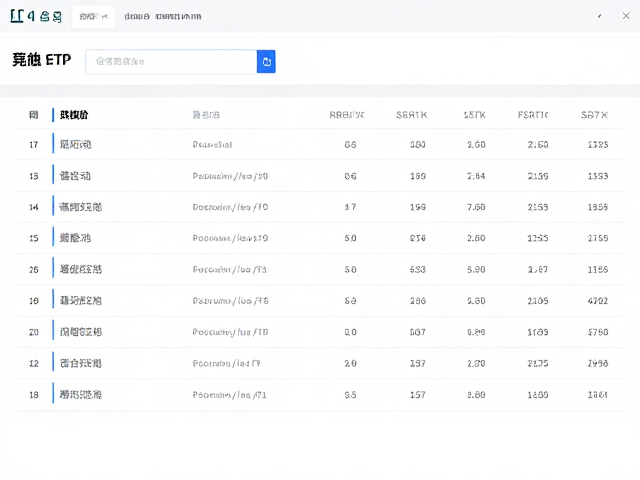Open the last tab in the top bar
Image resolution: width=640 pixels, height=480 pixels.
coord(178,17)
